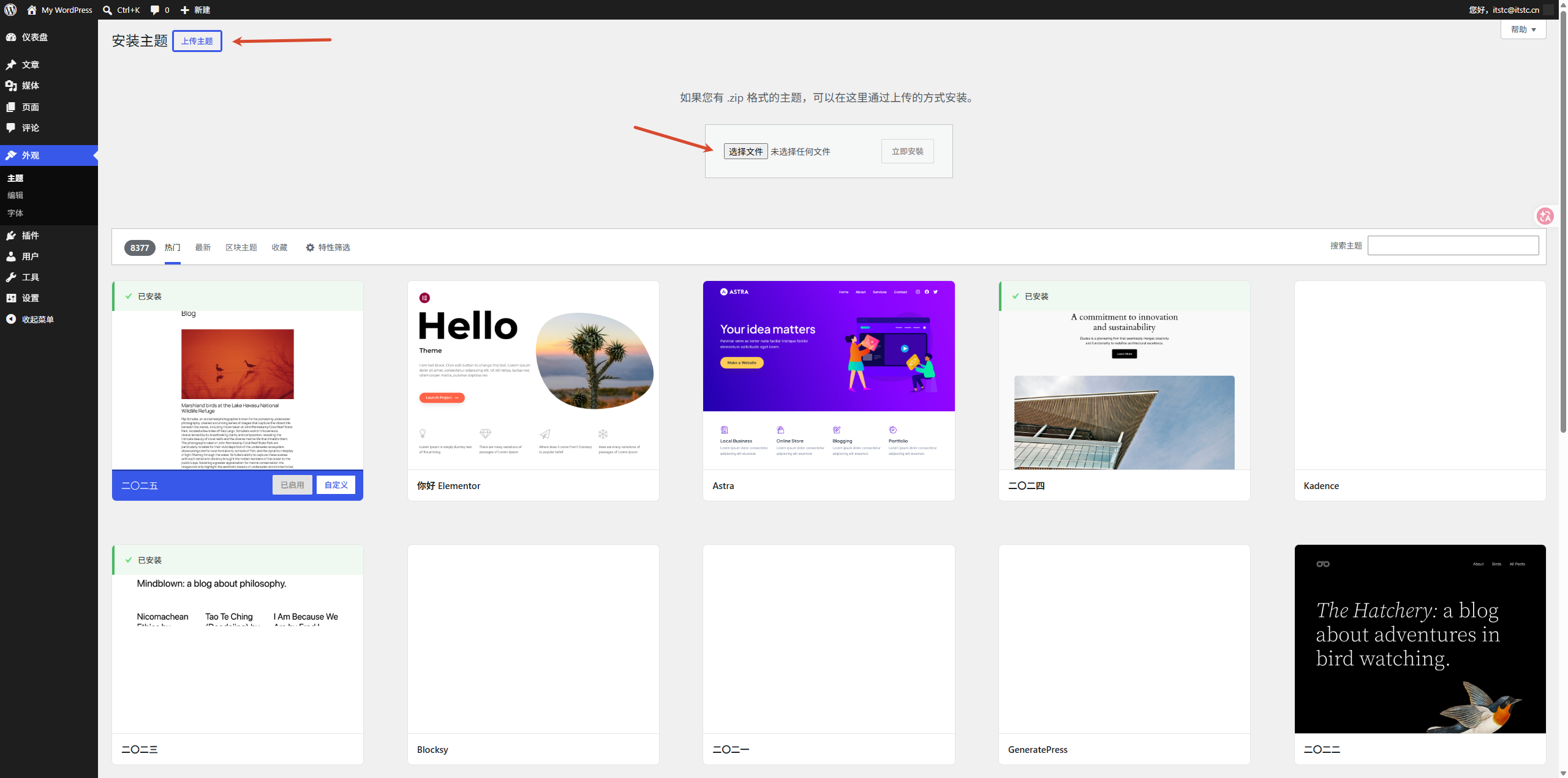Open the GeneratePress theme card

[x=1125, y=654]
